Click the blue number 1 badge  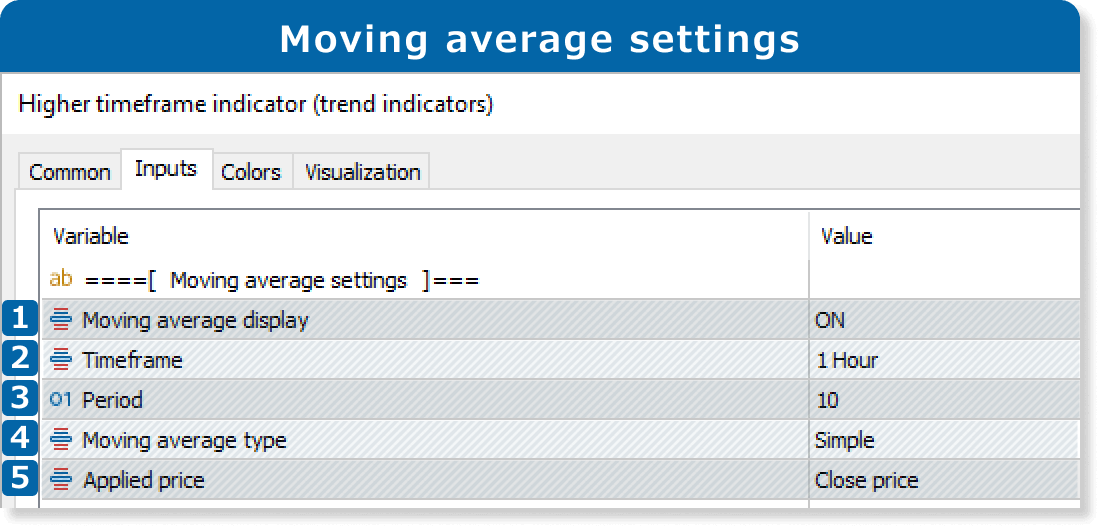click(20, 319)
